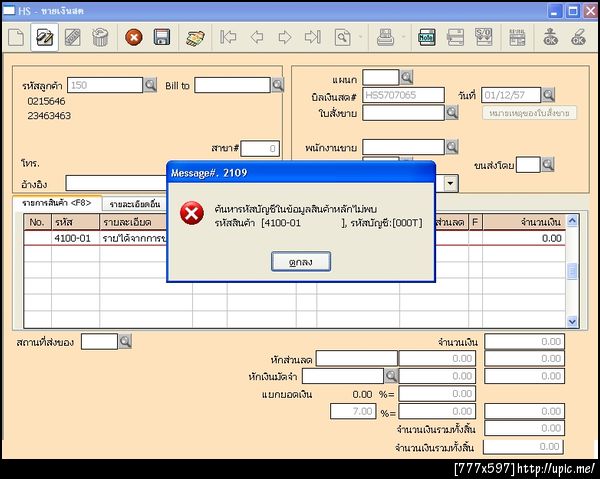Open the date picker lookup beside 01/12/57
The image size is (600, 479).
548,95
